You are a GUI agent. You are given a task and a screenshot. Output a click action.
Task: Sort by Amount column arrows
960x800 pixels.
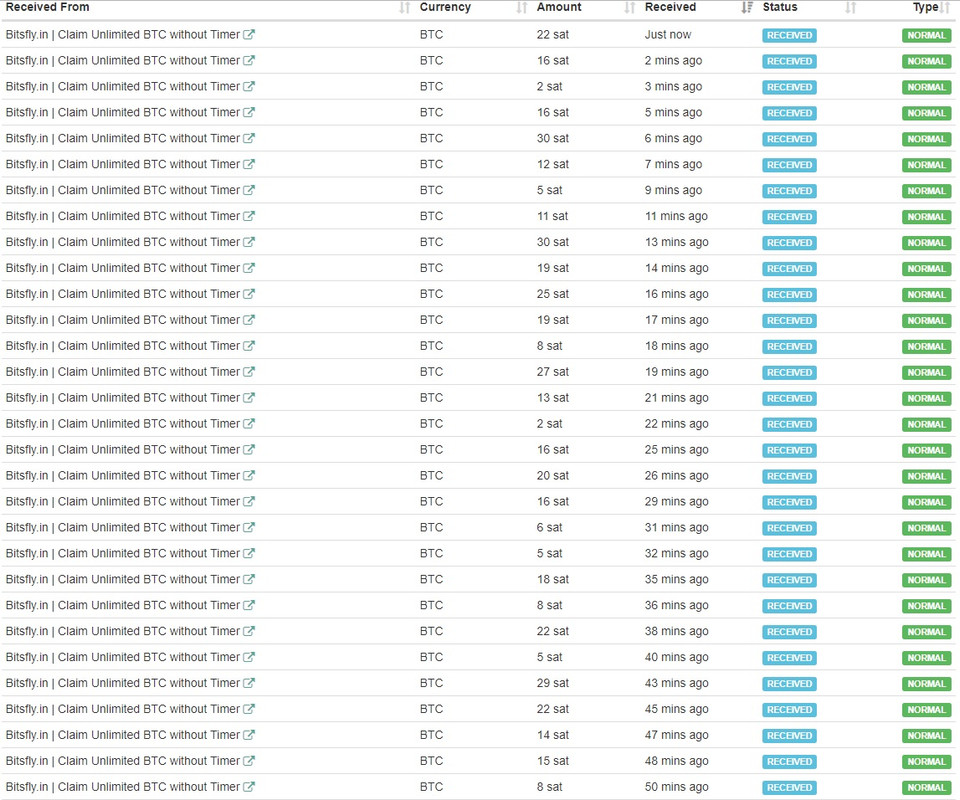629,7
